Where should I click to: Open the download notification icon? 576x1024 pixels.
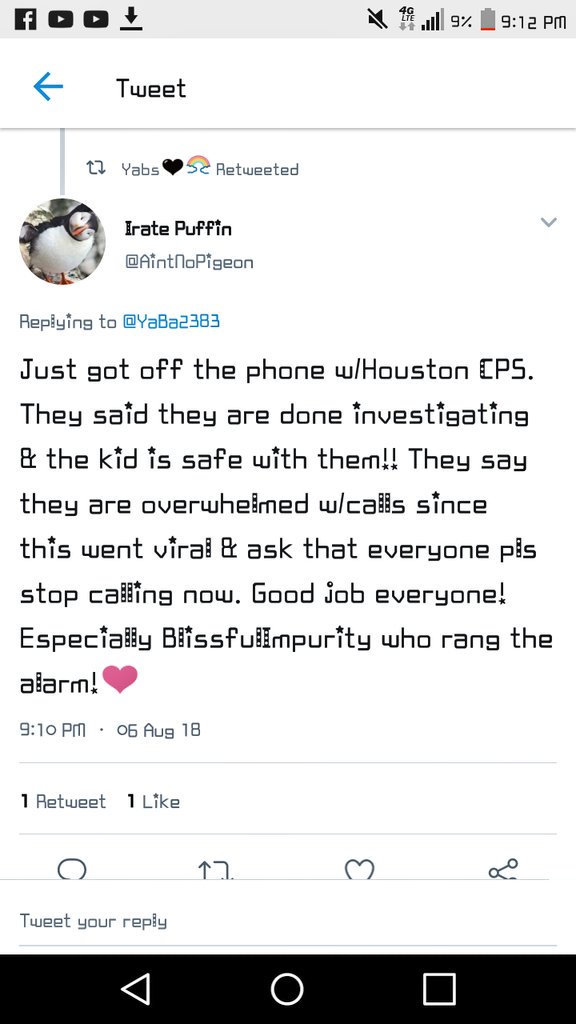click(131, 19)
